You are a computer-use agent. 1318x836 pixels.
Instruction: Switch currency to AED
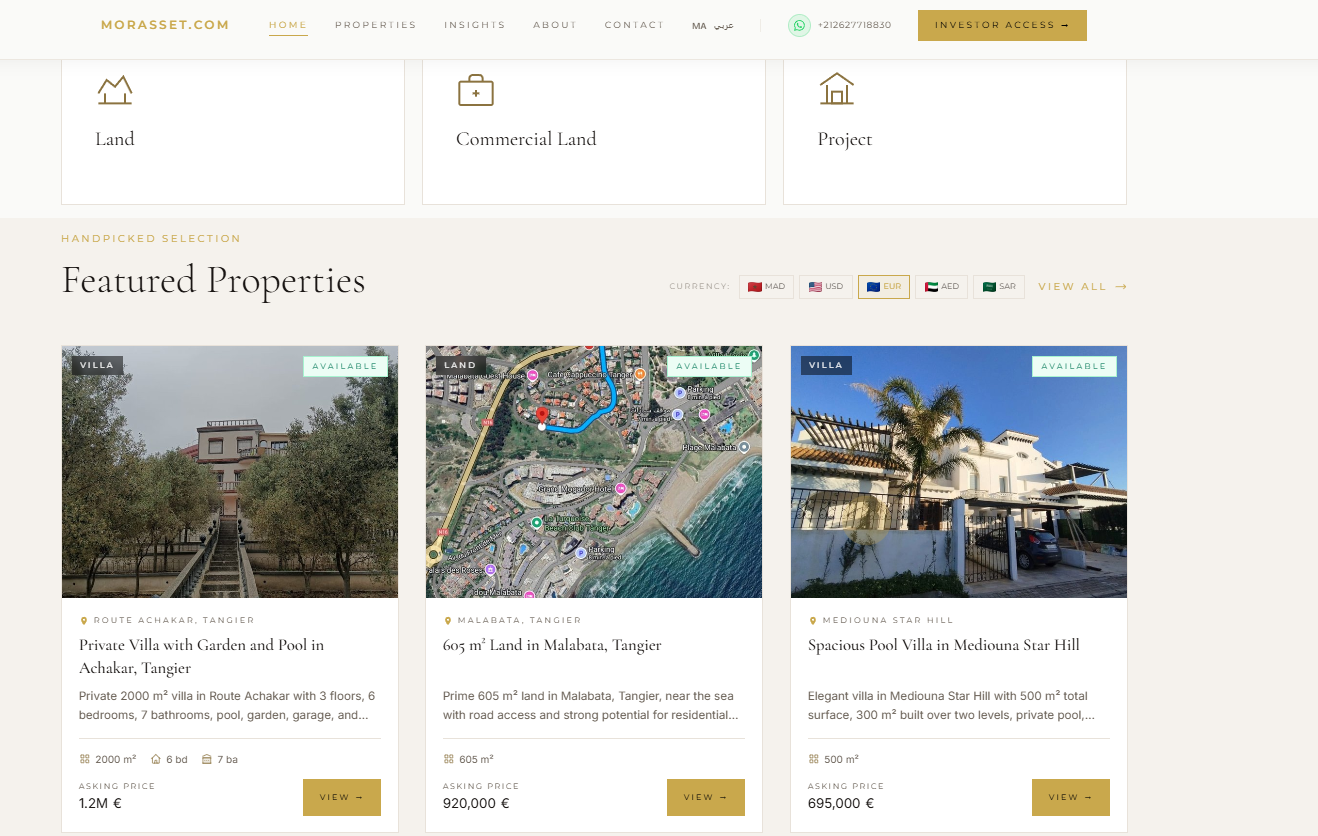coord(942,287)
